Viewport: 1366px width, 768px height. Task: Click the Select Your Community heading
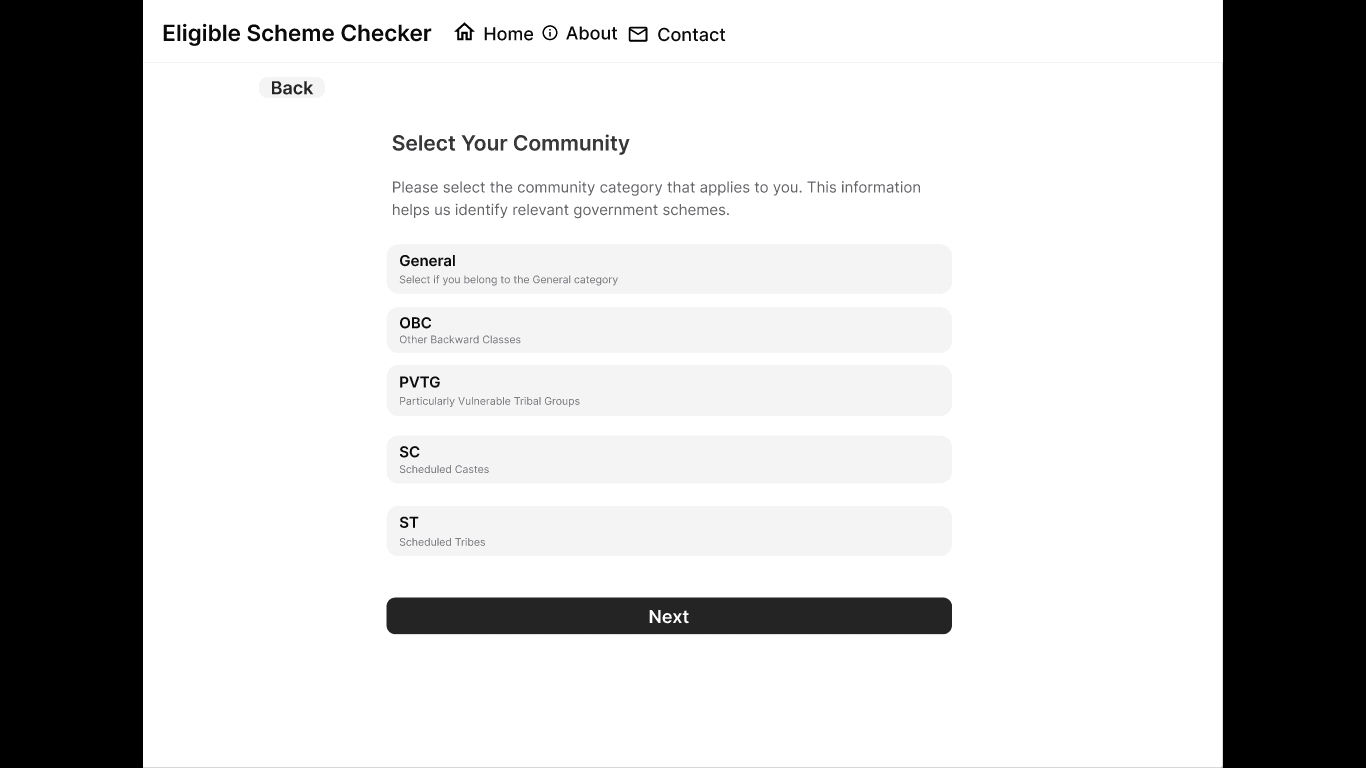tap(510, 143)
